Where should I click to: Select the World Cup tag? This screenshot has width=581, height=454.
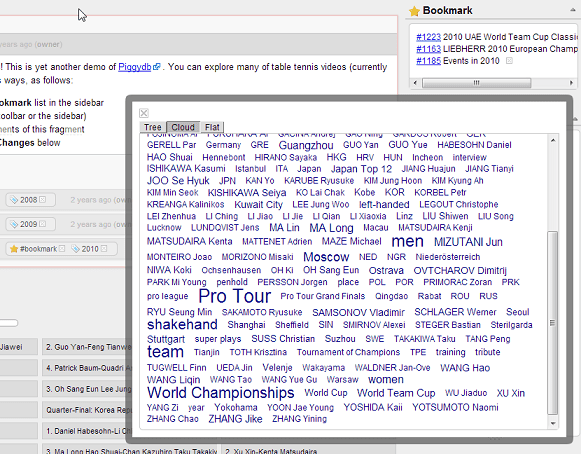click(326, 393)
